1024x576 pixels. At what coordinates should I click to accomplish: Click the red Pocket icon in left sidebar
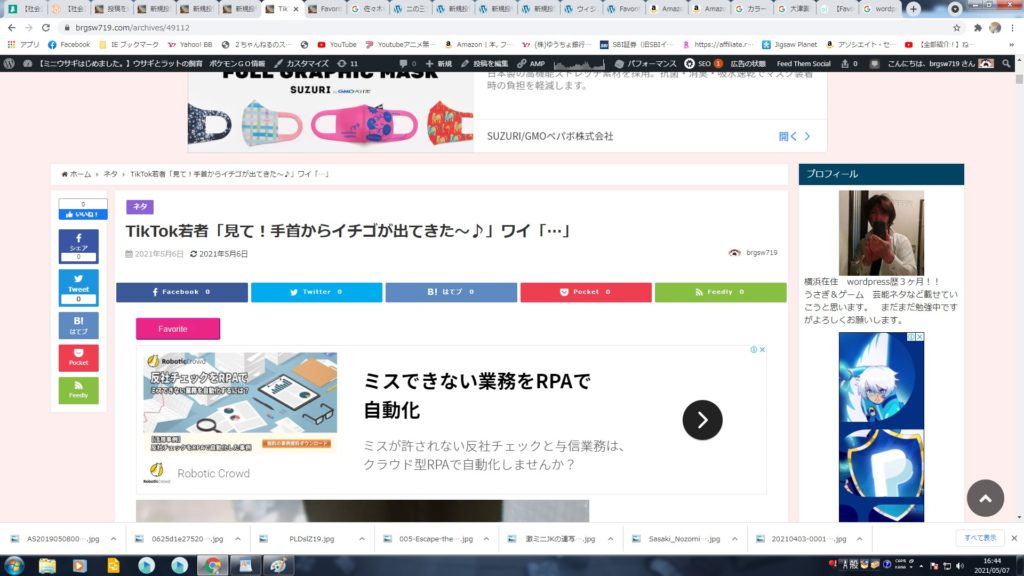78,357
